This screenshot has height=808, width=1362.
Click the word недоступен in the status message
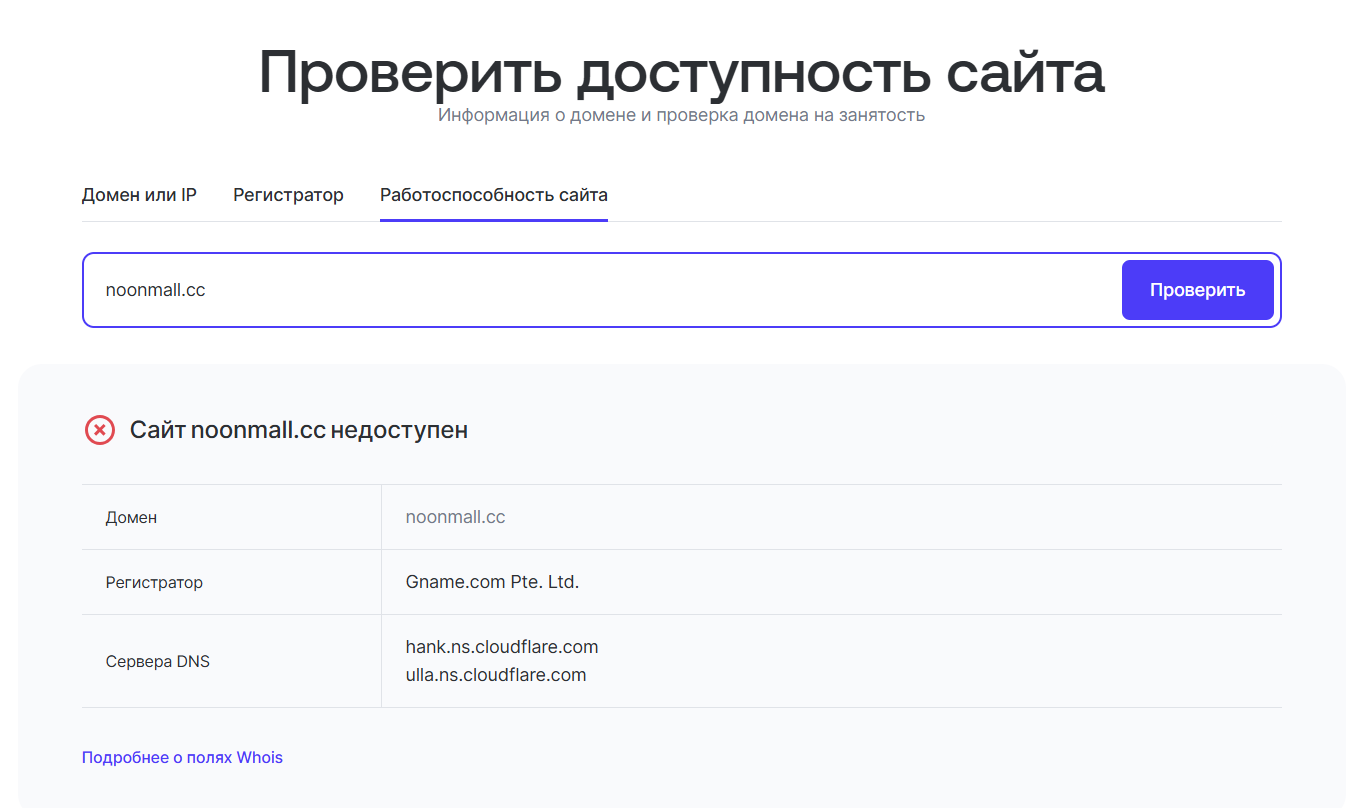[399, 431]
